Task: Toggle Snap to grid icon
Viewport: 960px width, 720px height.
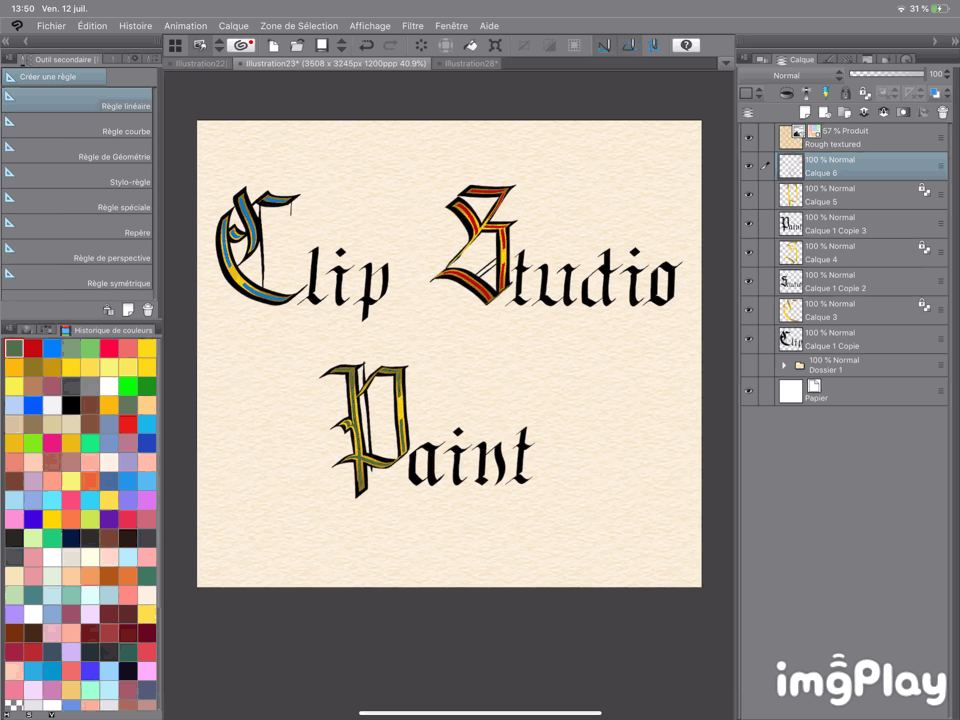Action: [654, 45]
